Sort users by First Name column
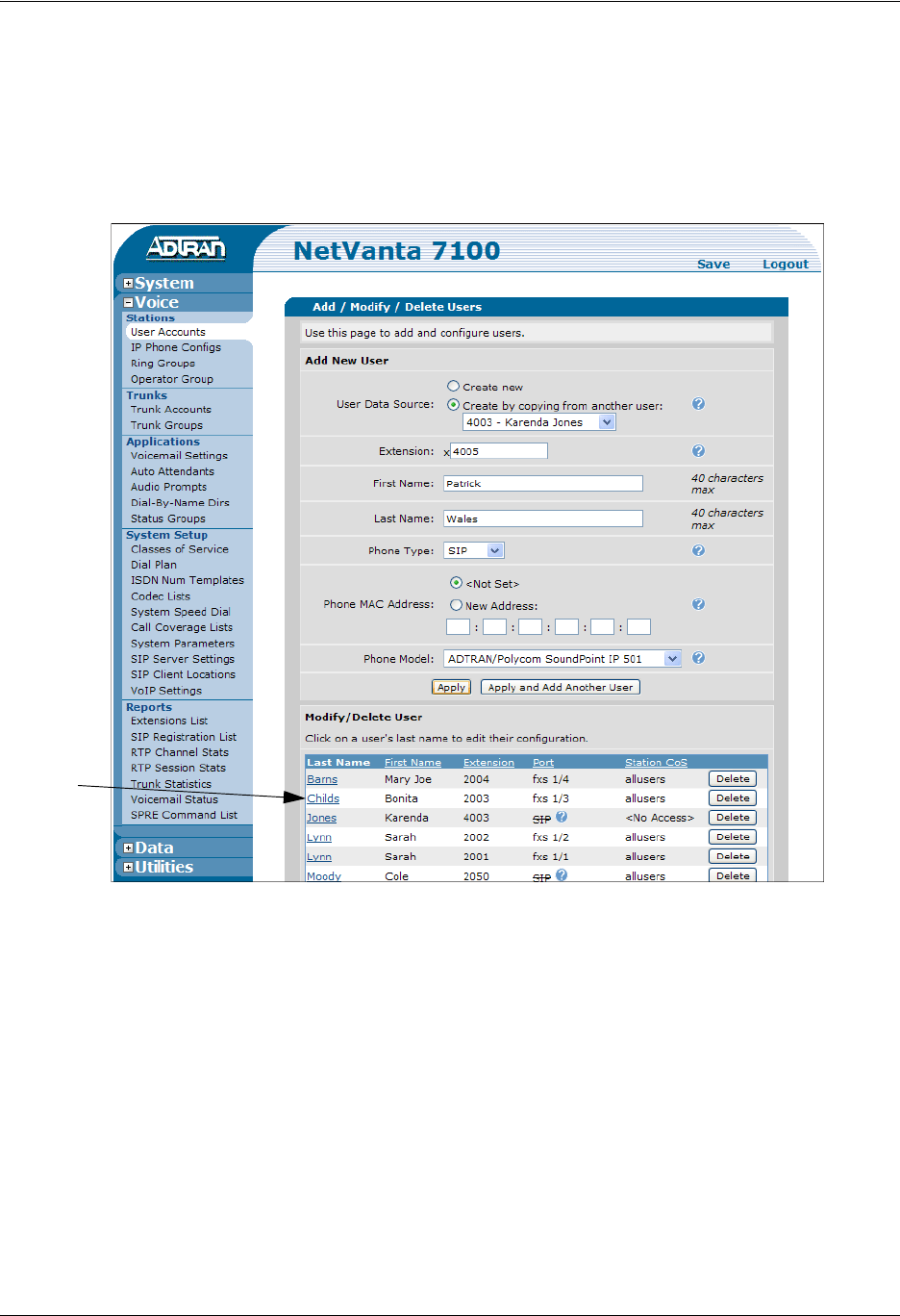Image resolution: width=900 pixels, height=1316 pixels. pyautogui.click(x=412, y=762)
